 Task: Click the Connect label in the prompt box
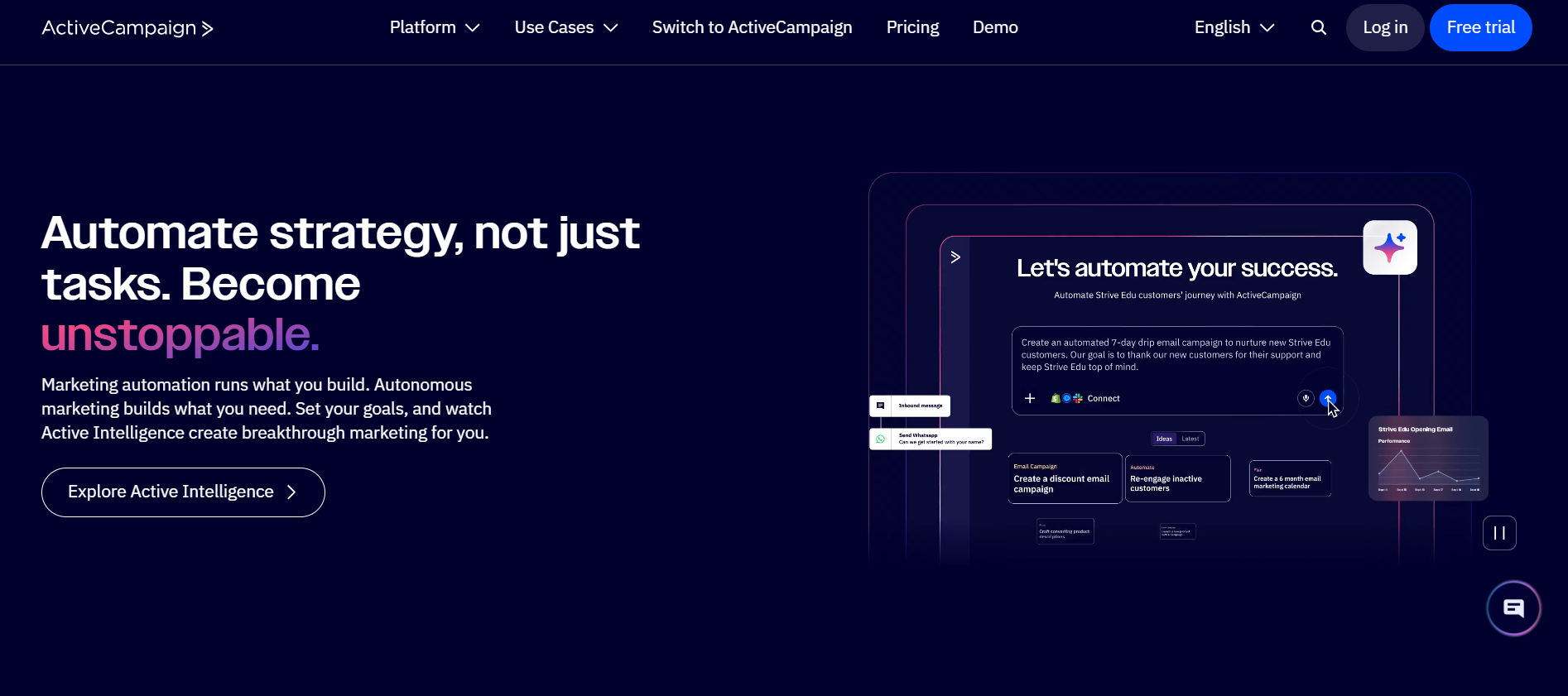tap(1104, 399)
